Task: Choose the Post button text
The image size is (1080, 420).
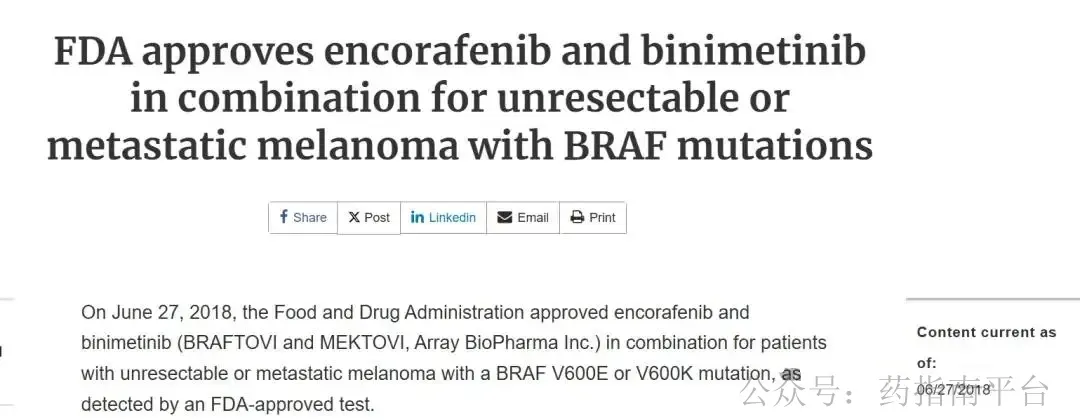Action: click(x=377, y=218)
